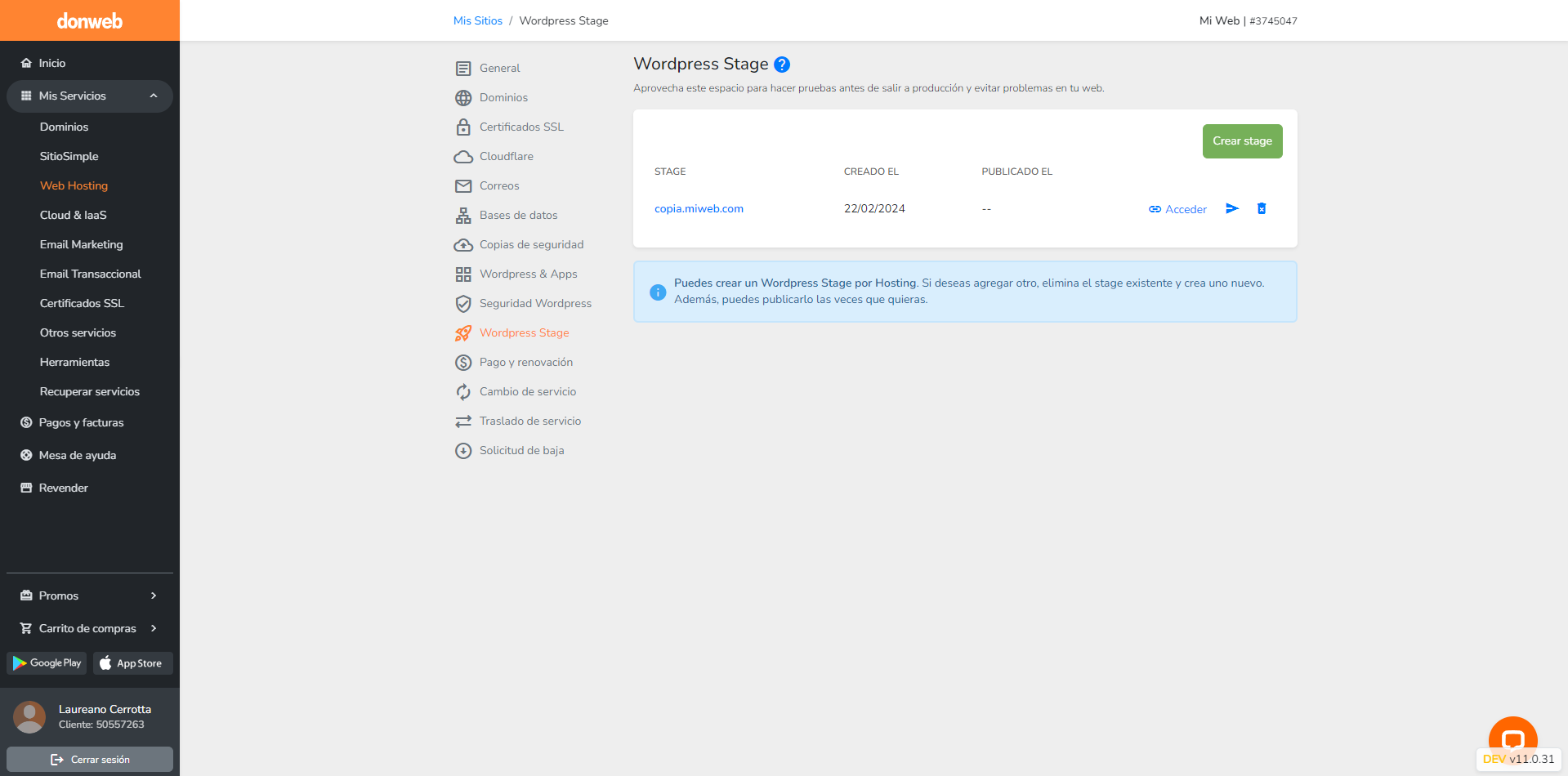Click the info icon in blue notice
1568x776 pixels.
point(658,292)
